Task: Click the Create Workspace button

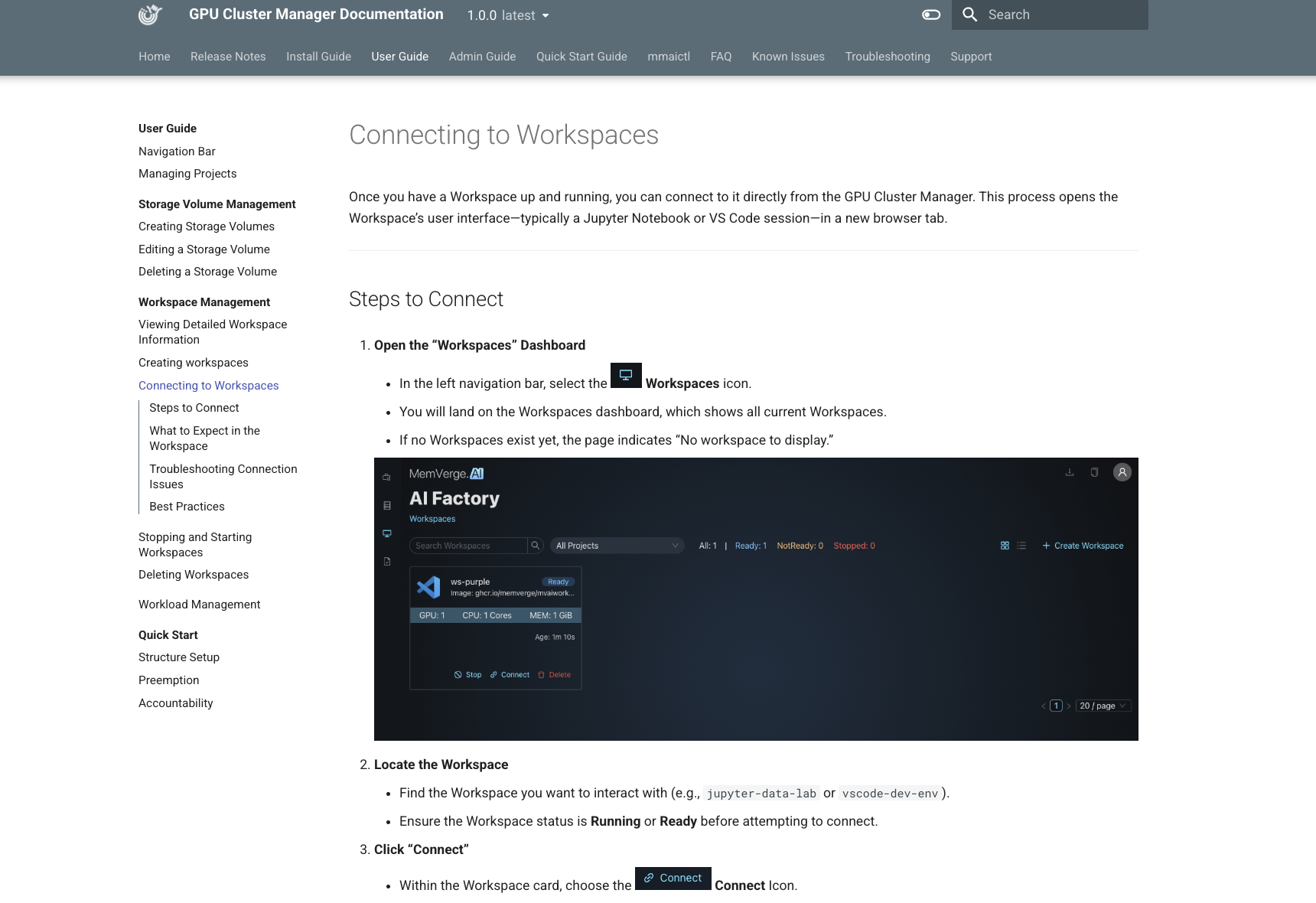Action: click(x=1083, y=546)
